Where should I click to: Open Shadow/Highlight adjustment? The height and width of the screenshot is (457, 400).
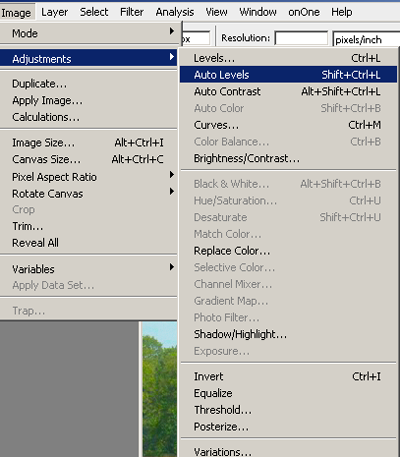tap(289, 334)
